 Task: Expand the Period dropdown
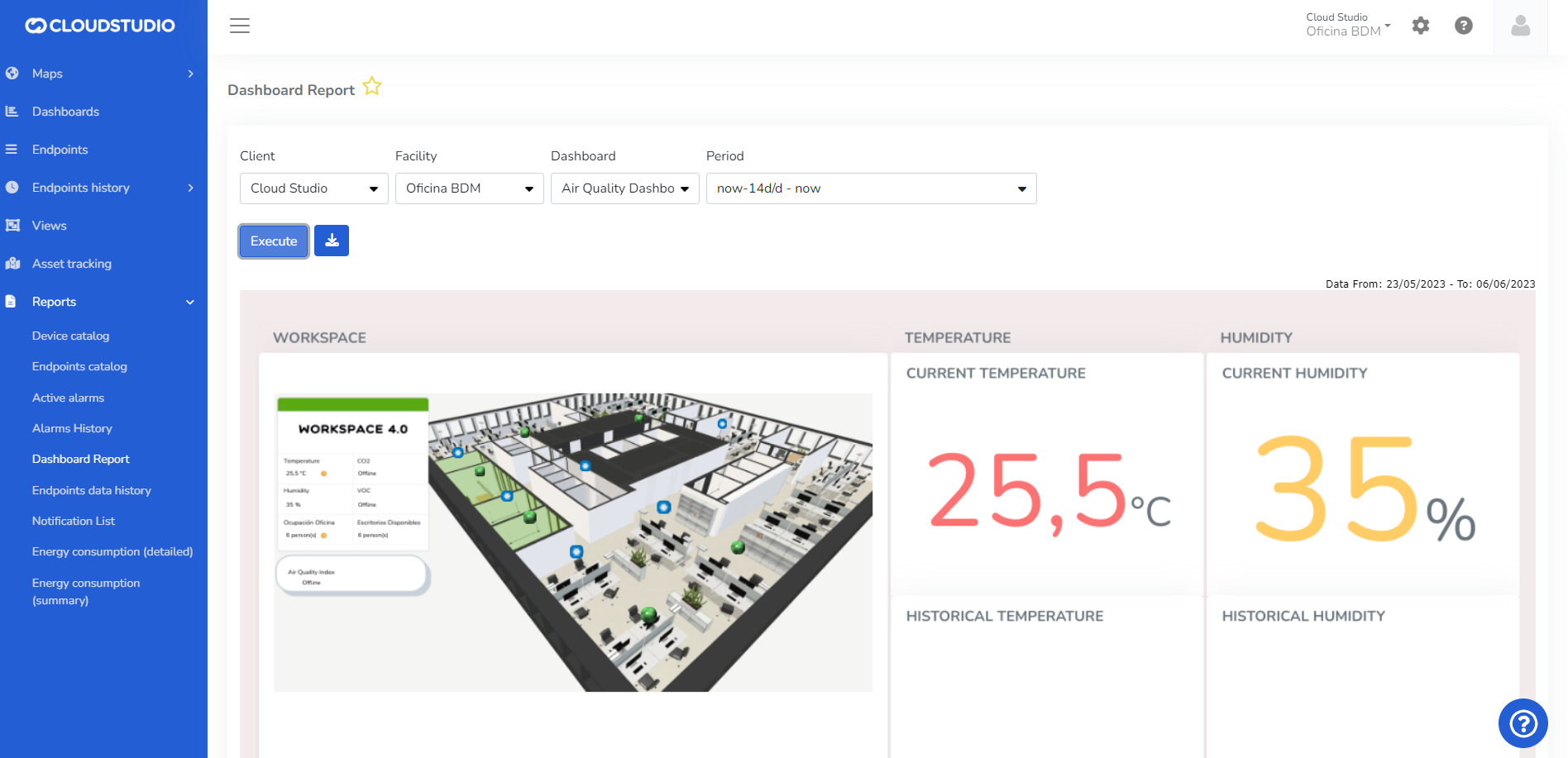tap(871, 188)
